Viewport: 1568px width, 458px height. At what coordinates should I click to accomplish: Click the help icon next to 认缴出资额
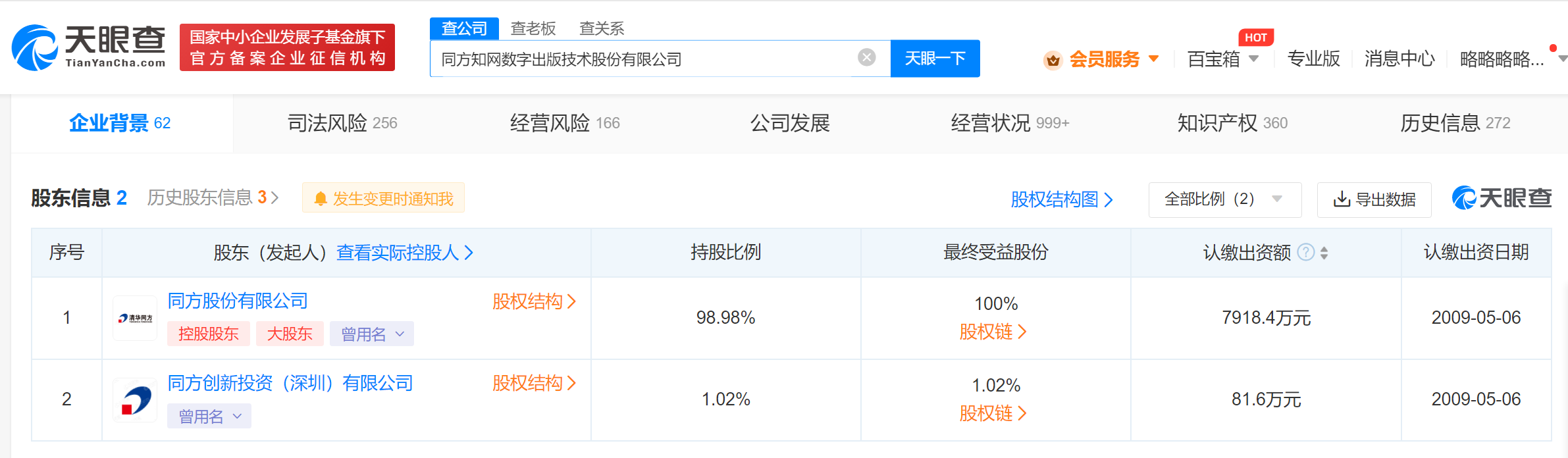point(1305,252)
